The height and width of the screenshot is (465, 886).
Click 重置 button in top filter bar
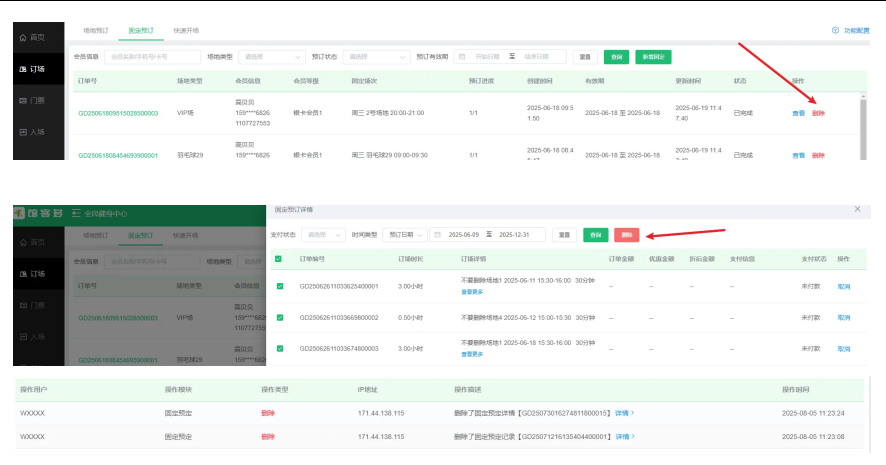(585, 57)
